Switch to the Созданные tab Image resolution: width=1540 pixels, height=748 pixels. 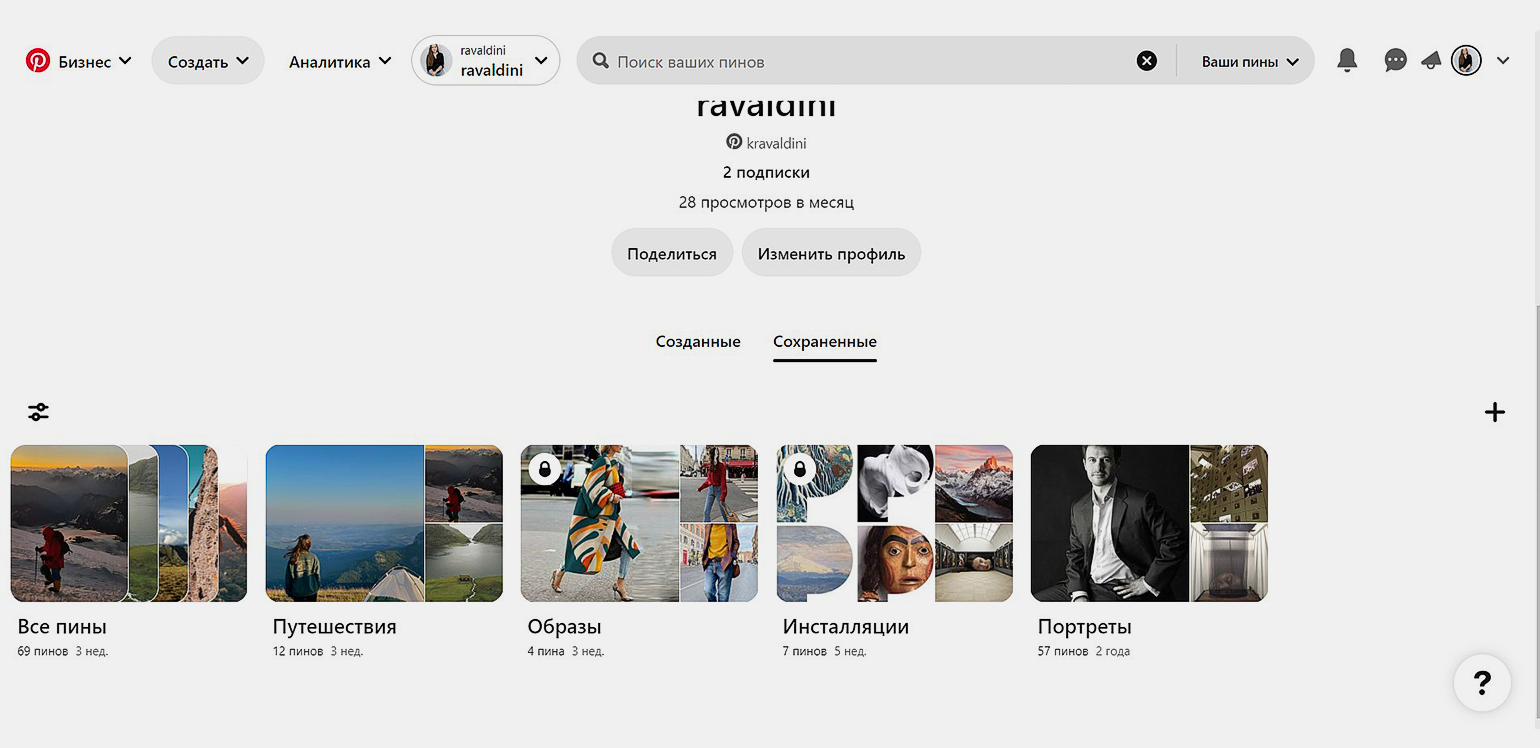tap(698, 341)
